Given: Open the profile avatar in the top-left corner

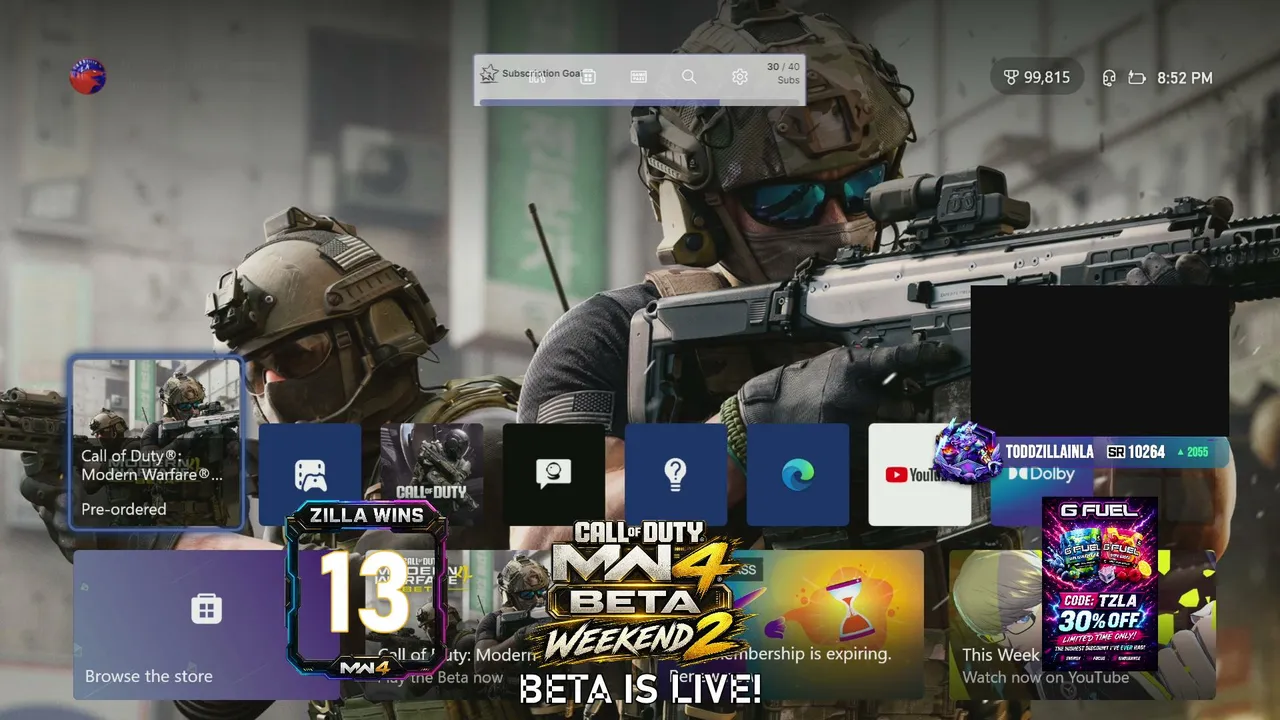Looking at the screenshot, I should pyautogui.click(x=88, y=77).
